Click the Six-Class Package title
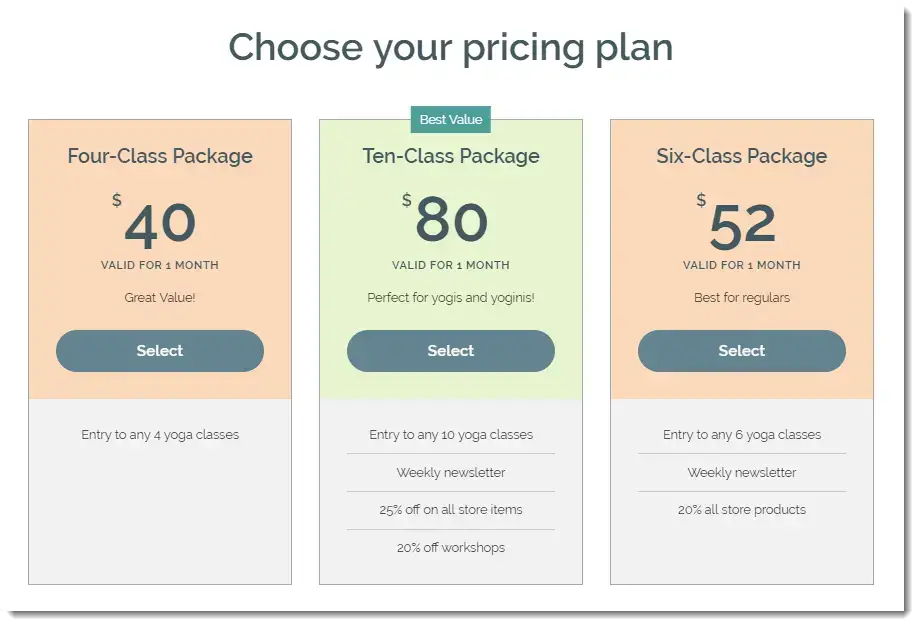This screenshot has height=626, width=919. (741, 156)
